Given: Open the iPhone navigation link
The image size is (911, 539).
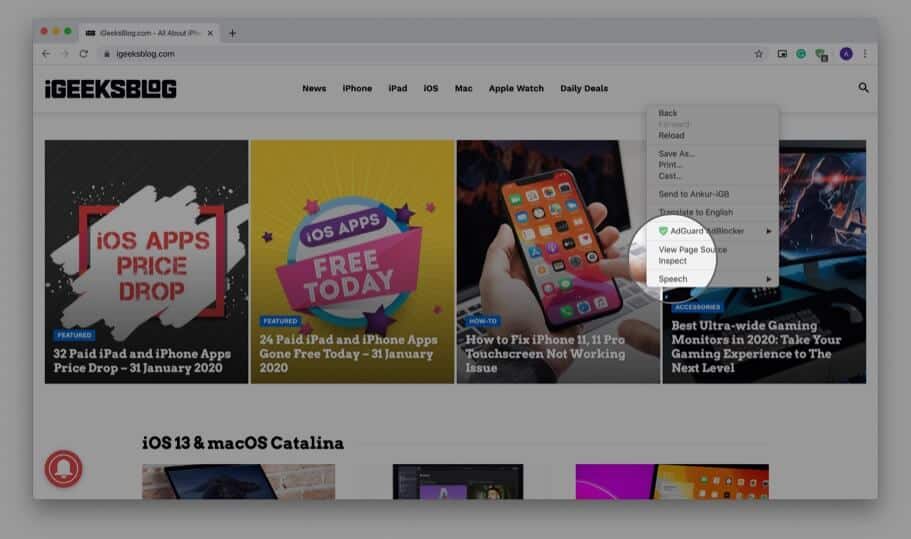Looking at the screenshot, I should (x=357, y=88).
